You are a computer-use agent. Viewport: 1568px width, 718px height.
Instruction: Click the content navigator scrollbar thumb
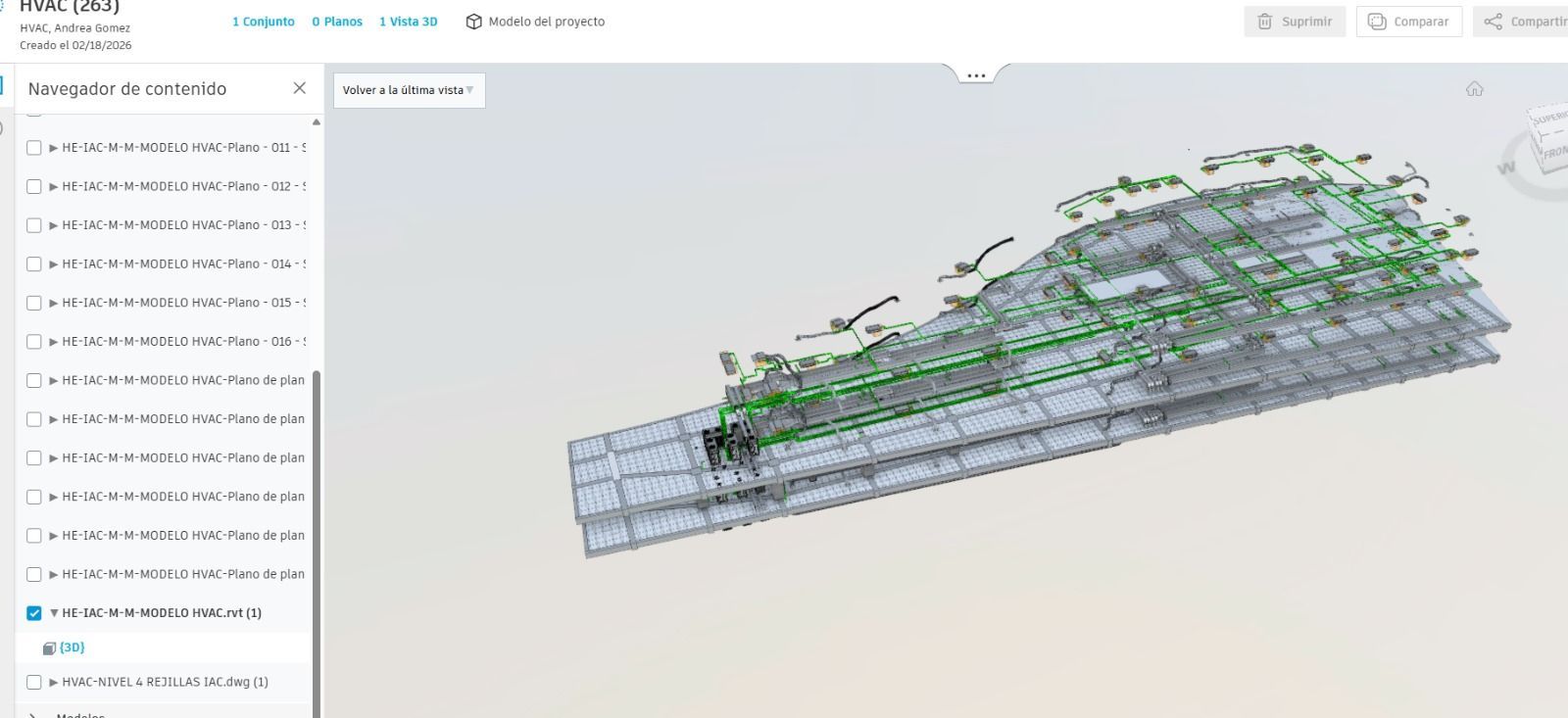pyautogui.click(x=317, y=544)
